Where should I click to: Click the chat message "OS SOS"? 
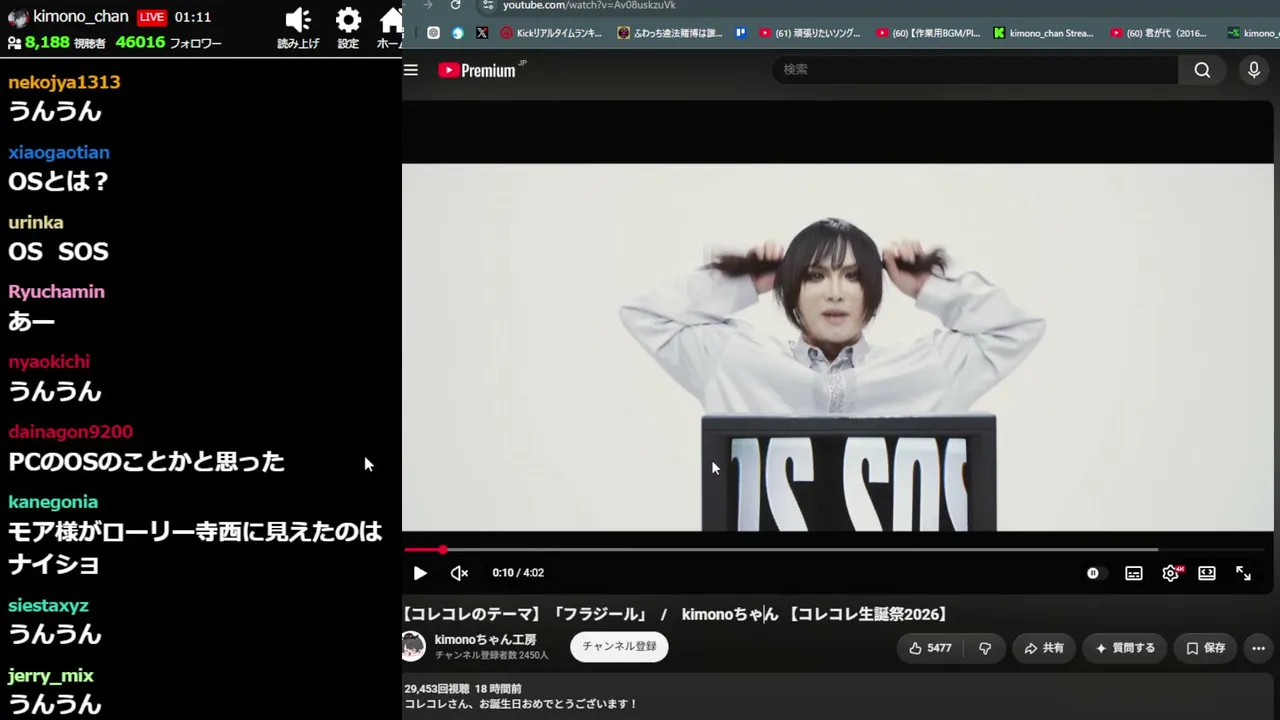(x=58, y=251)
